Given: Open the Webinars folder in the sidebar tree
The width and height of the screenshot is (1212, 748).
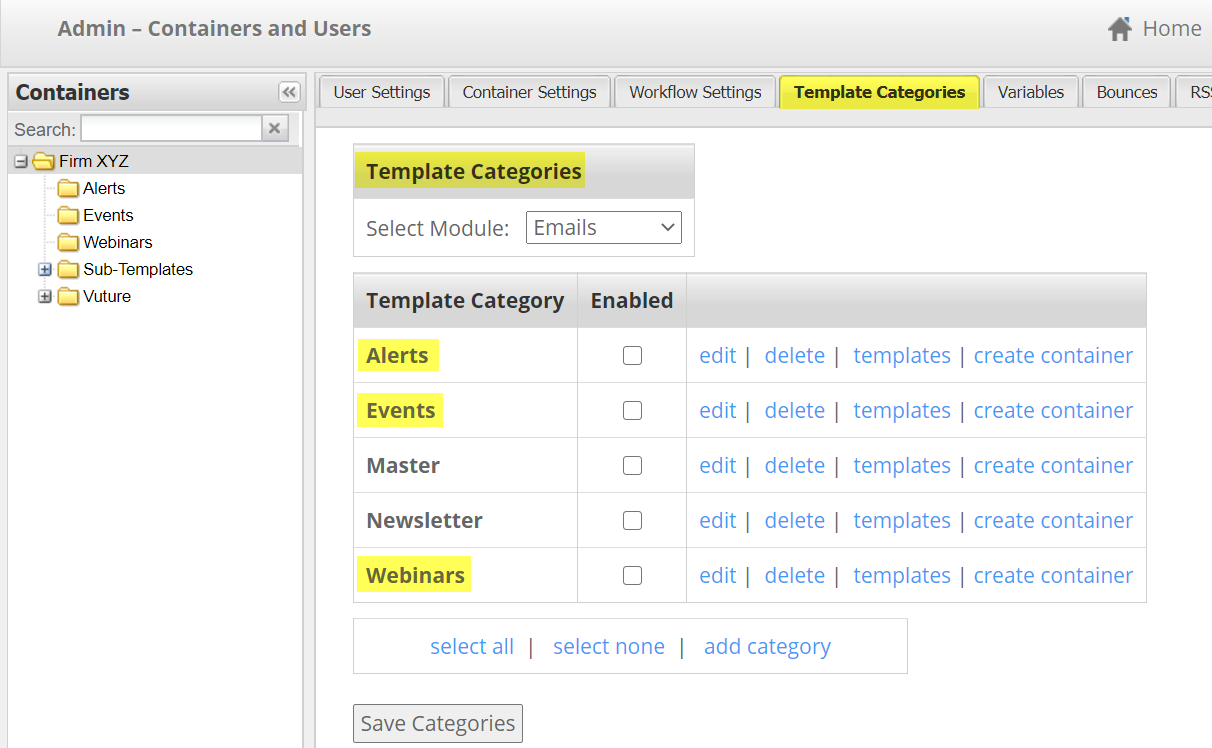Looking at the screenshot, I should pos(66,242).
